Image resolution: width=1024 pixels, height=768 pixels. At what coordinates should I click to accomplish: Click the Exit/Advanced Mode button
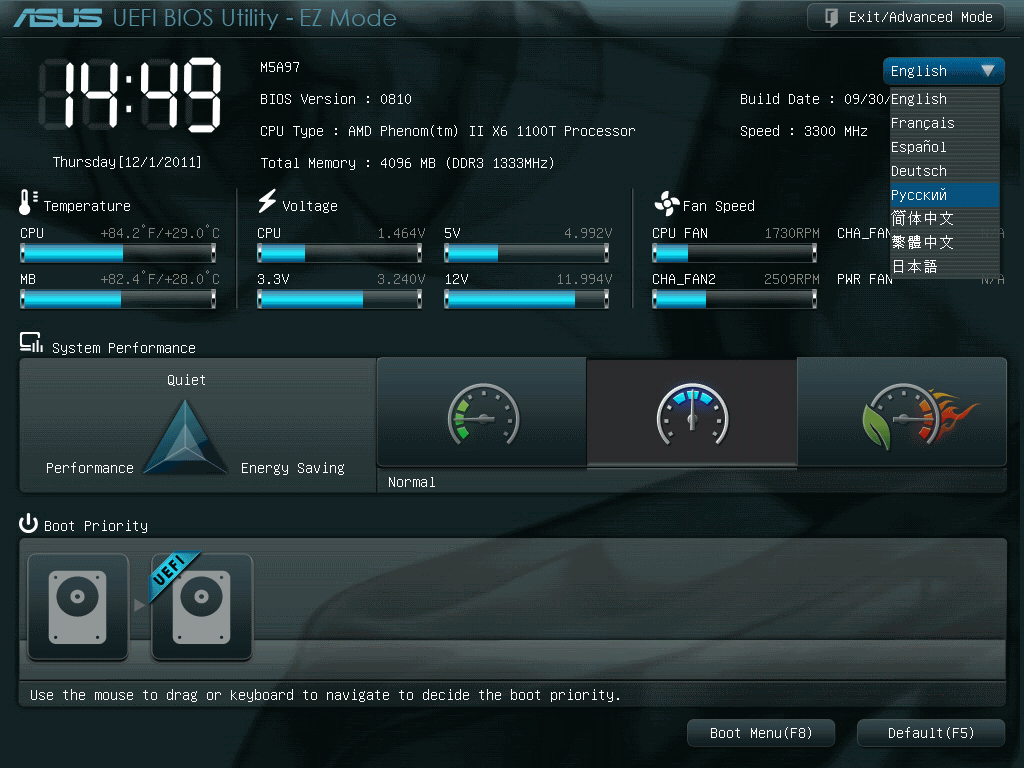click(905, 18)
